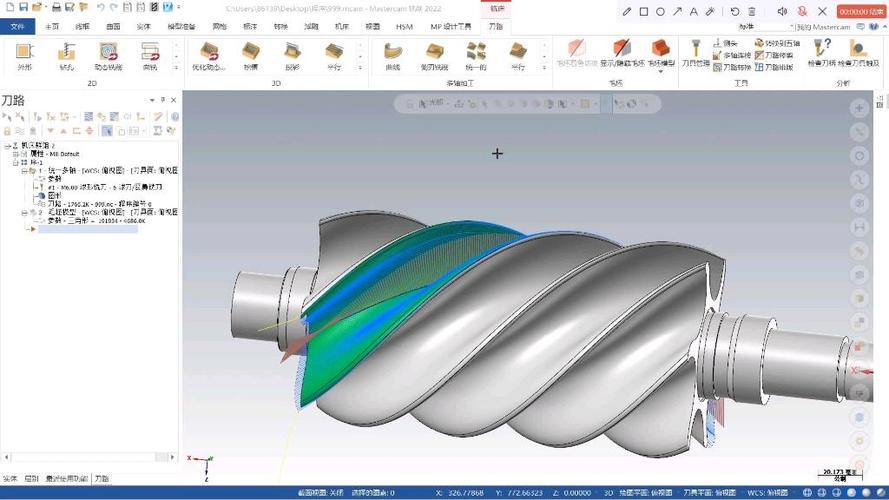Expand the 属性 - Mill Default node
889x500 pixels.
[x=15, y=154]
